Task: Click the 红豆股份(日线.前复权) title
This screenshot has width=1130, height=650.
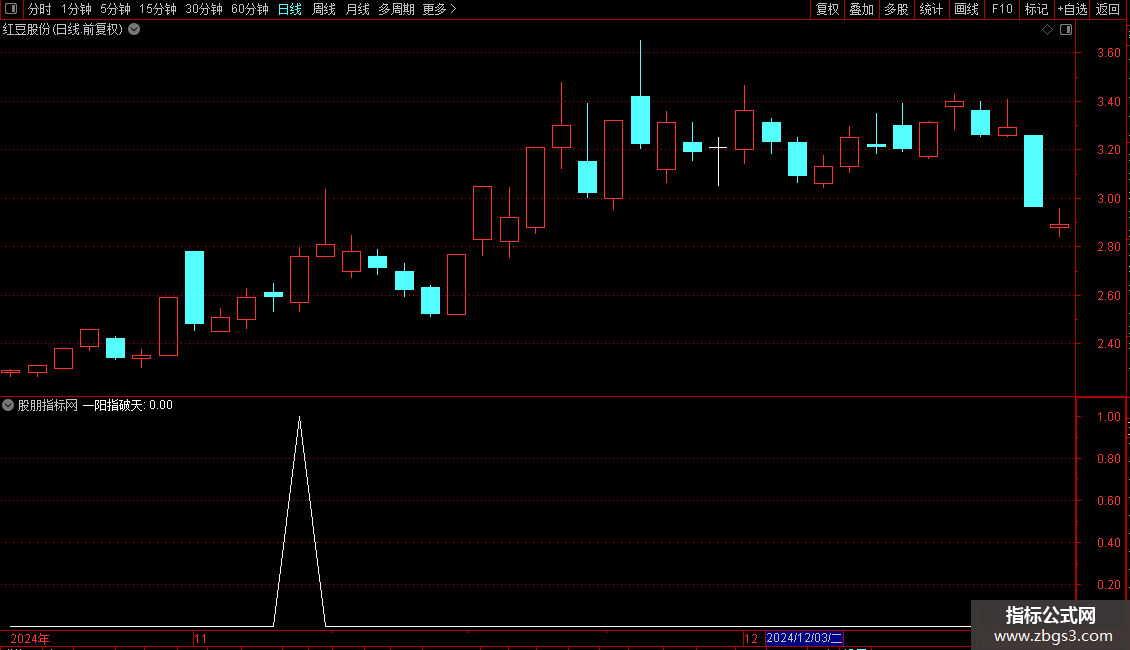Action: (63, 30)
